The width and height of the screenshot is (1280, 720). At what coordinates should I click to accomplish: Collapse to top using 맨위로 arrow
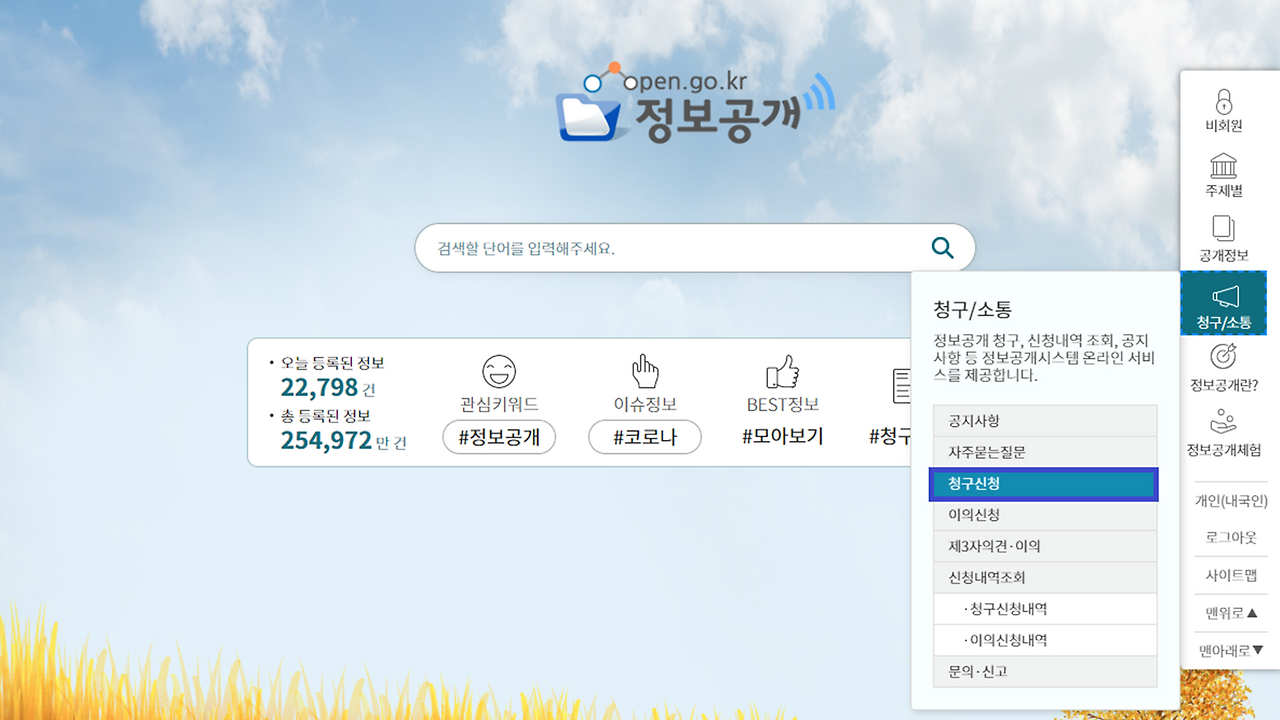(1230, 612)
